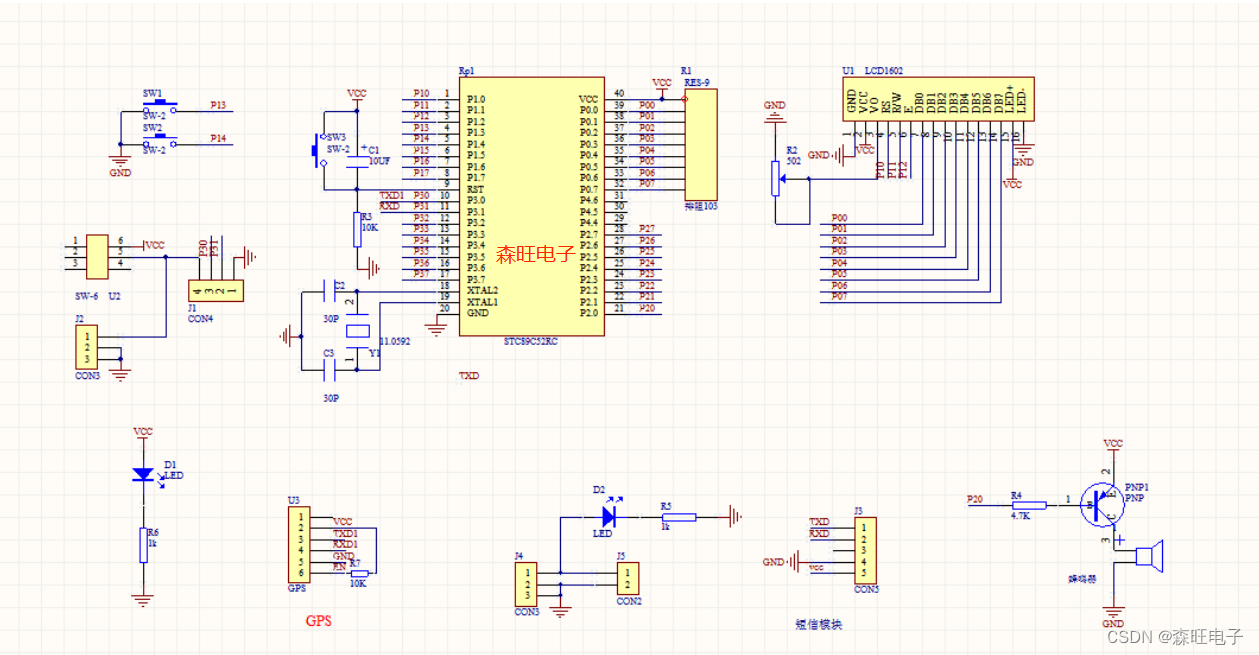The image size is (1259, 655).
Task: Select the U3 GPS header component
Action: pos(298,543)
